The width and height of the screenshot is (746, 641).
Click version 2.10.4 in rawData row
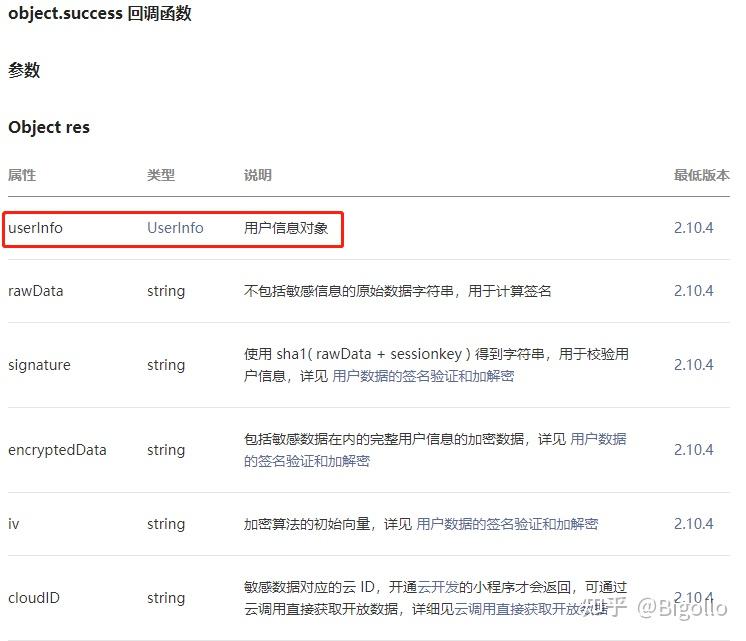click(694, 291)
